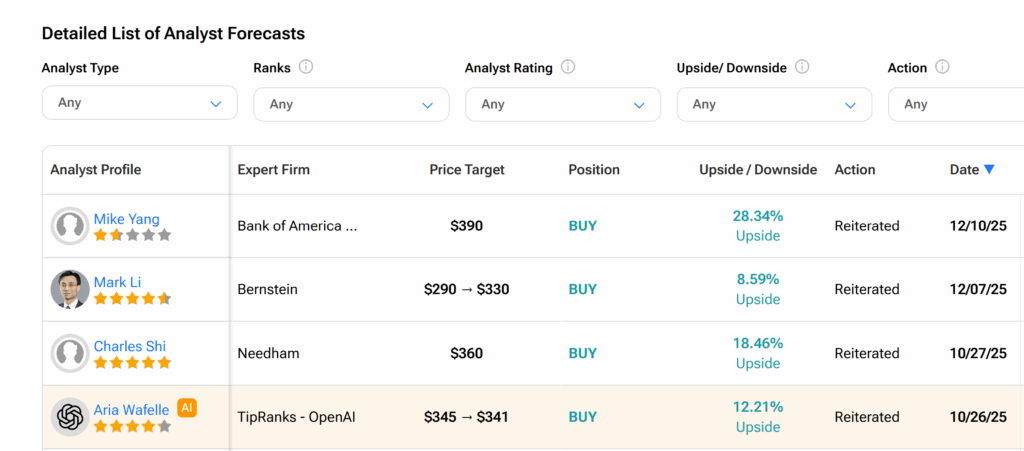Click the info icon next to Ranks
The height and width of the screenshot is (451, 1024).
point(306,67)
